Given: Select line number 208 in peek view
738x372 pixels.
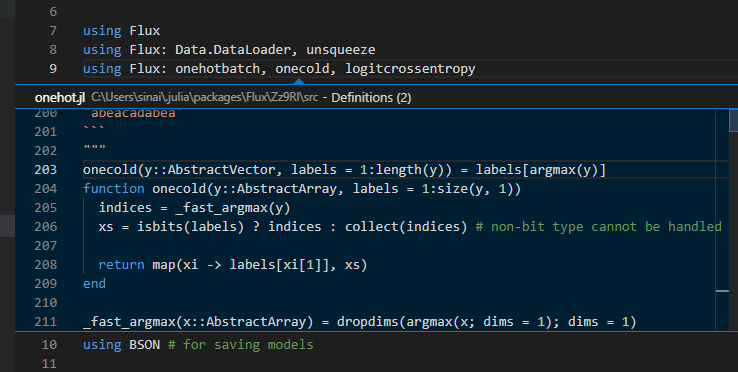Looking at the screenshot, I should [x=46, y=265].
